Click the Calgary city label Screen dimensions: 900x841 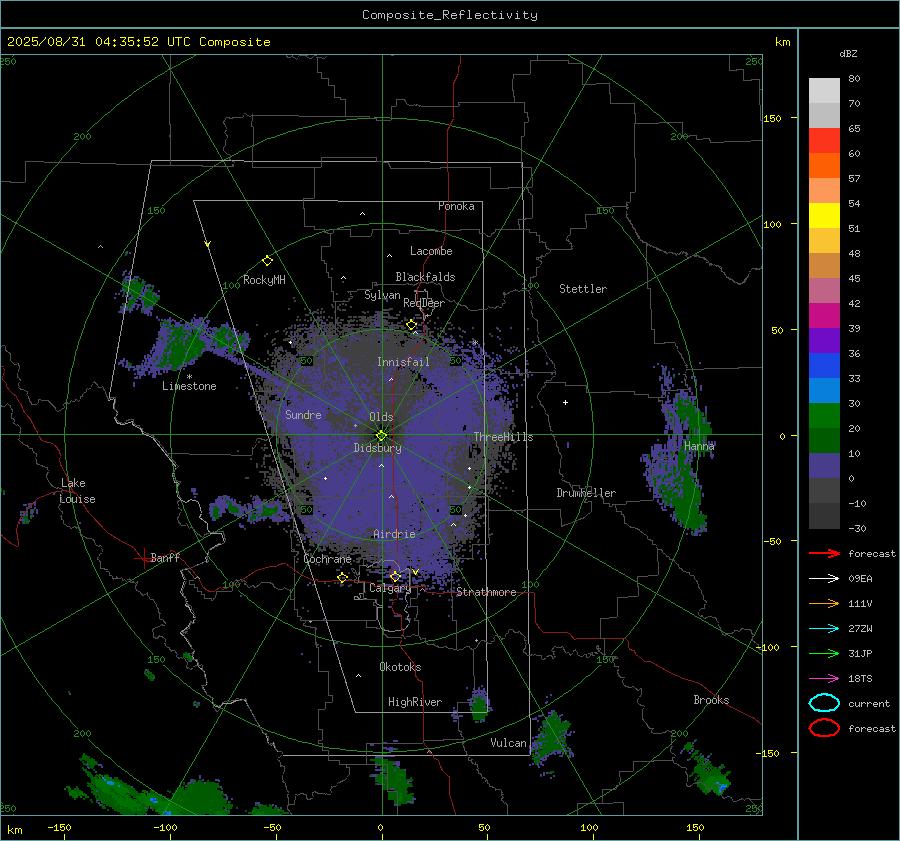point(390,588)
